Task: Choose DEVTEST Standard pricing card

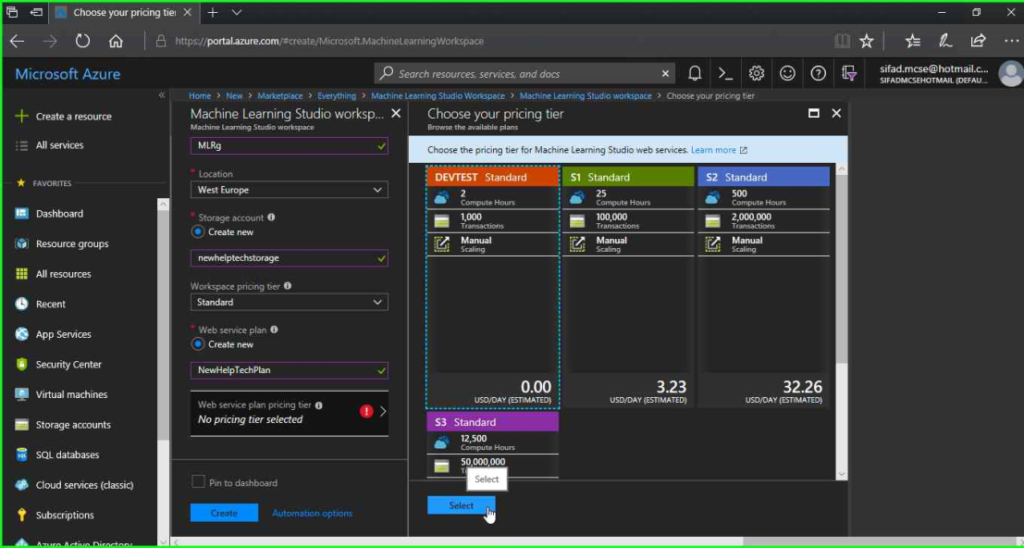Action: click(x=492, y=287)
